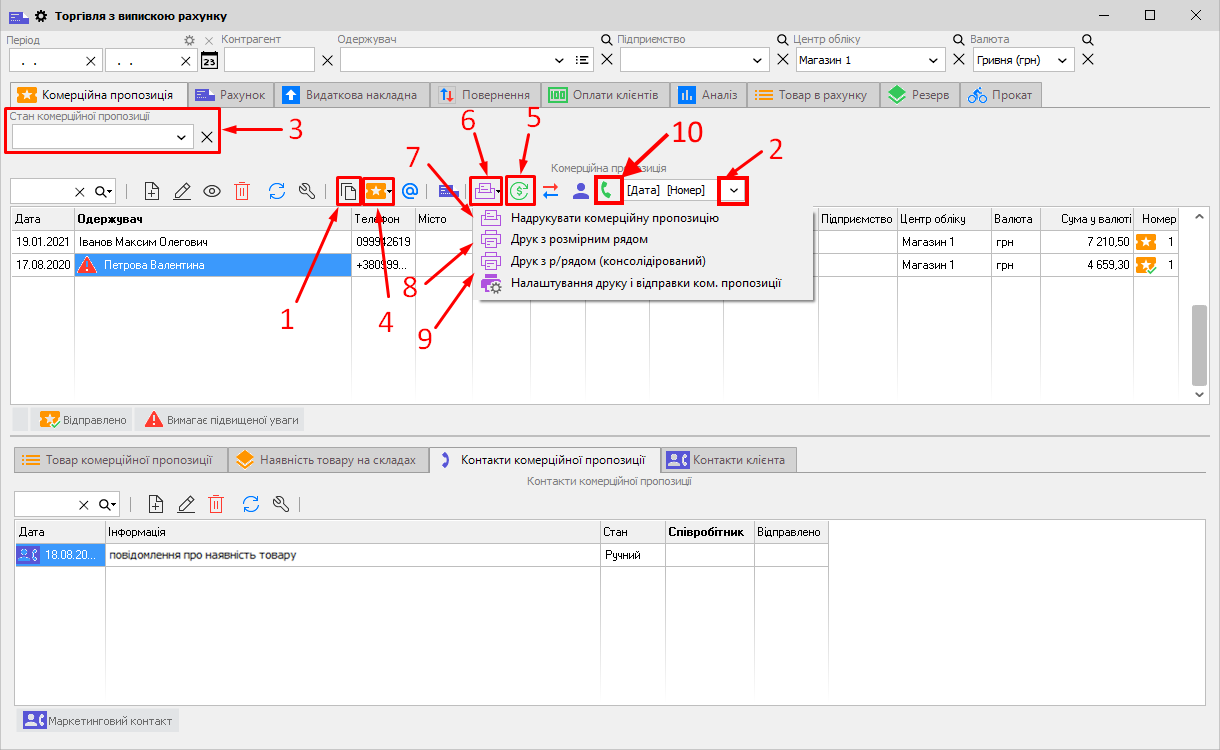This screenshot has width=1220, height=750.
Task: Click the eye view icon in upper toolbar
Action: (212, 191)
